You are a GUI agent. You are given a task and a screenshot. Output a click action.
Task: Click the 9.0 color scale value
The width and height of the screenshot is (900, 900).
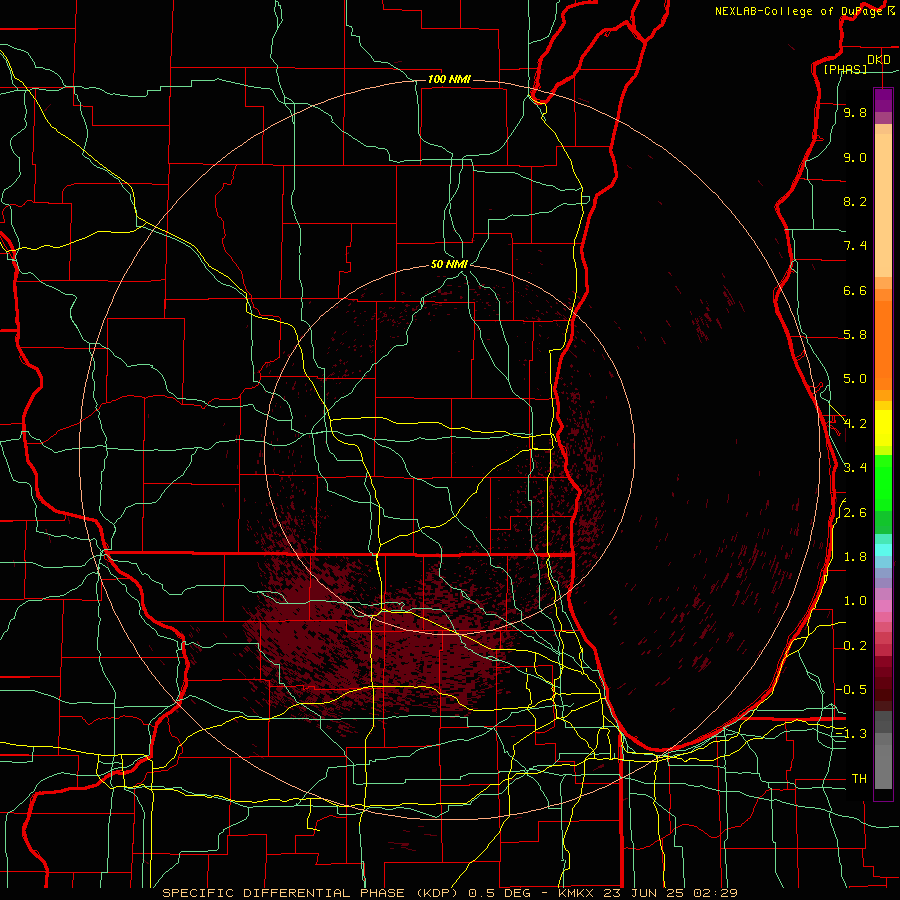coord(855,158)
